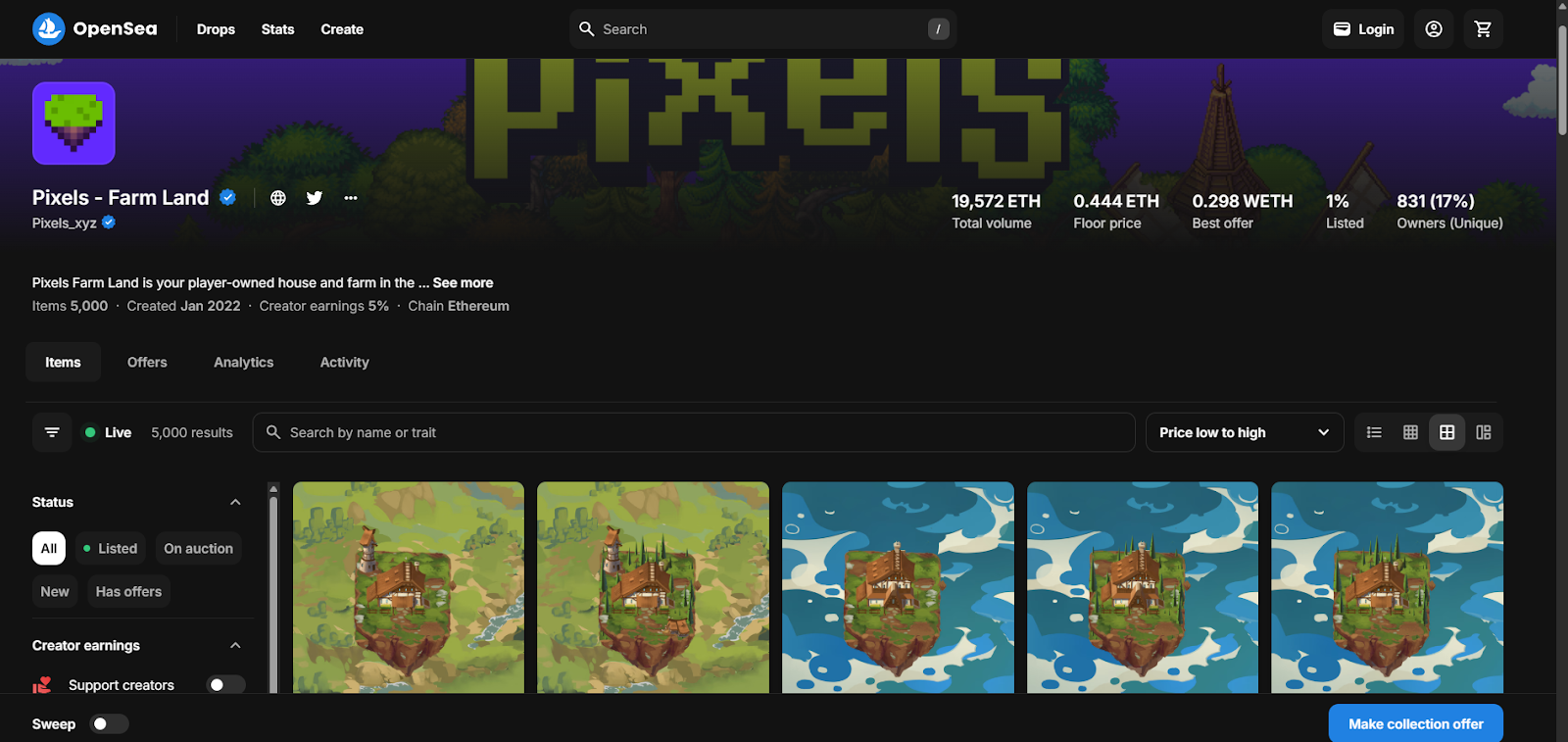The image size is (1568, 742).
Task: Click the 5,000 results count
Action: (x=192, y=432)
